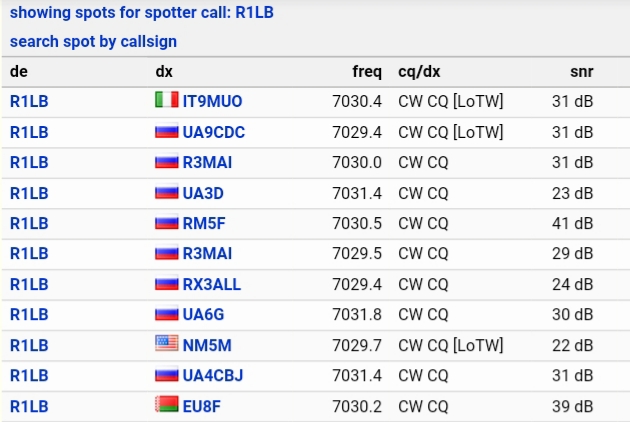Click the Russian flag beside RM5F
Image resolution: width=630 pixels, height=422 pixels.
pos(167,222)
